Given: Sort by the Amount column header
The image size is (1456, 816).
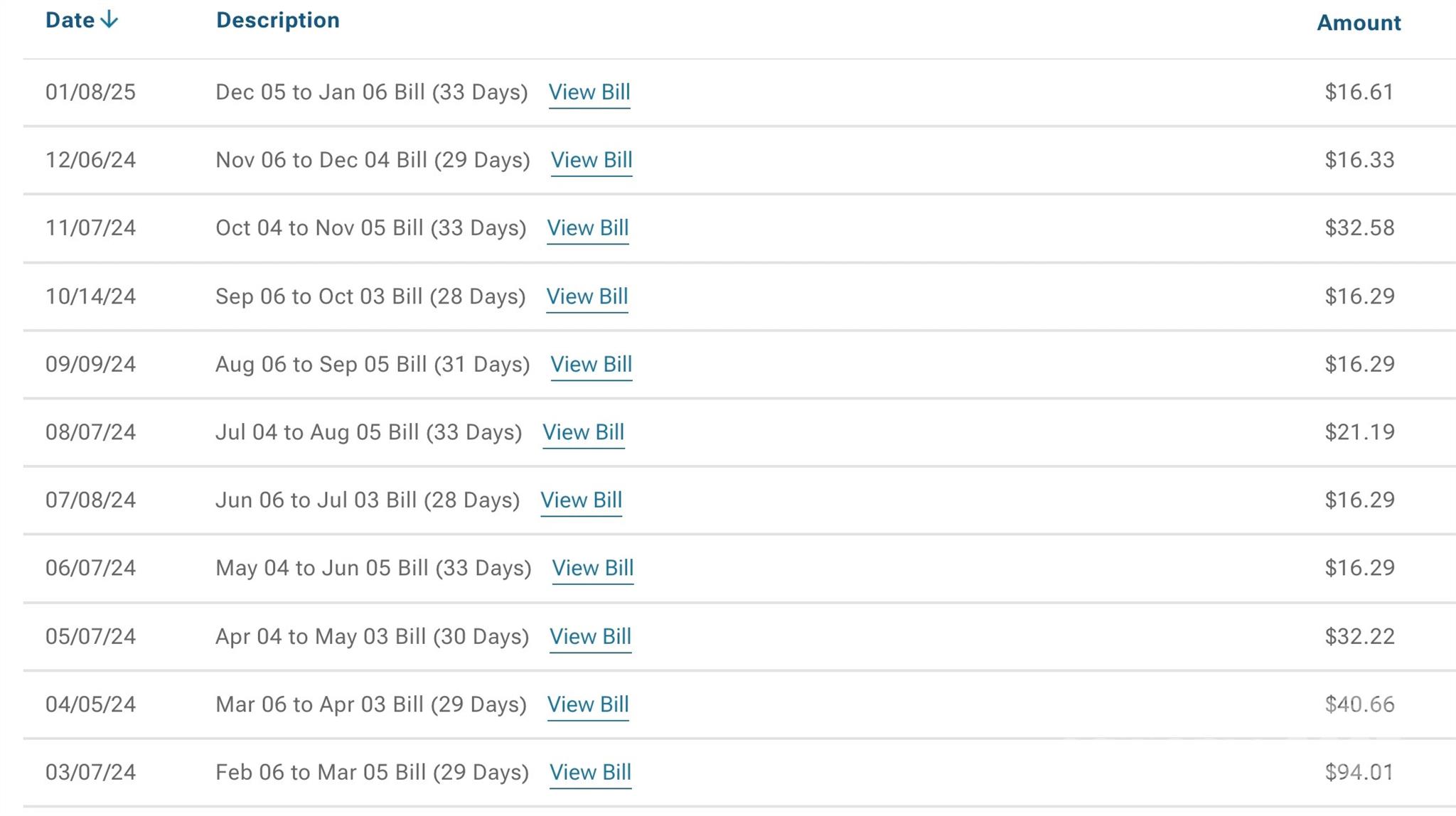Looking at the screenshot, I should pos(1358,23).
